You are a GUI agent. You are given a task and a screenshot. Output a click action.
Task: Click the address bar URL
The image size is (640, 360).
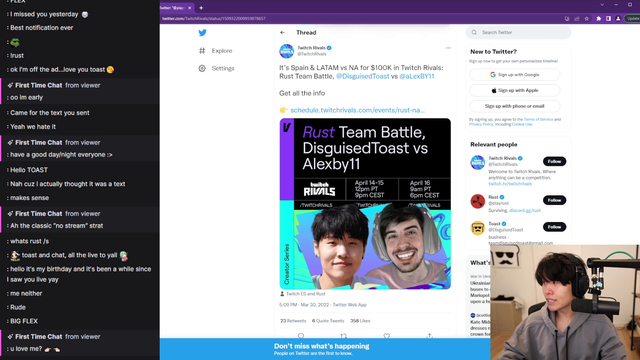(x=214, y=18)
